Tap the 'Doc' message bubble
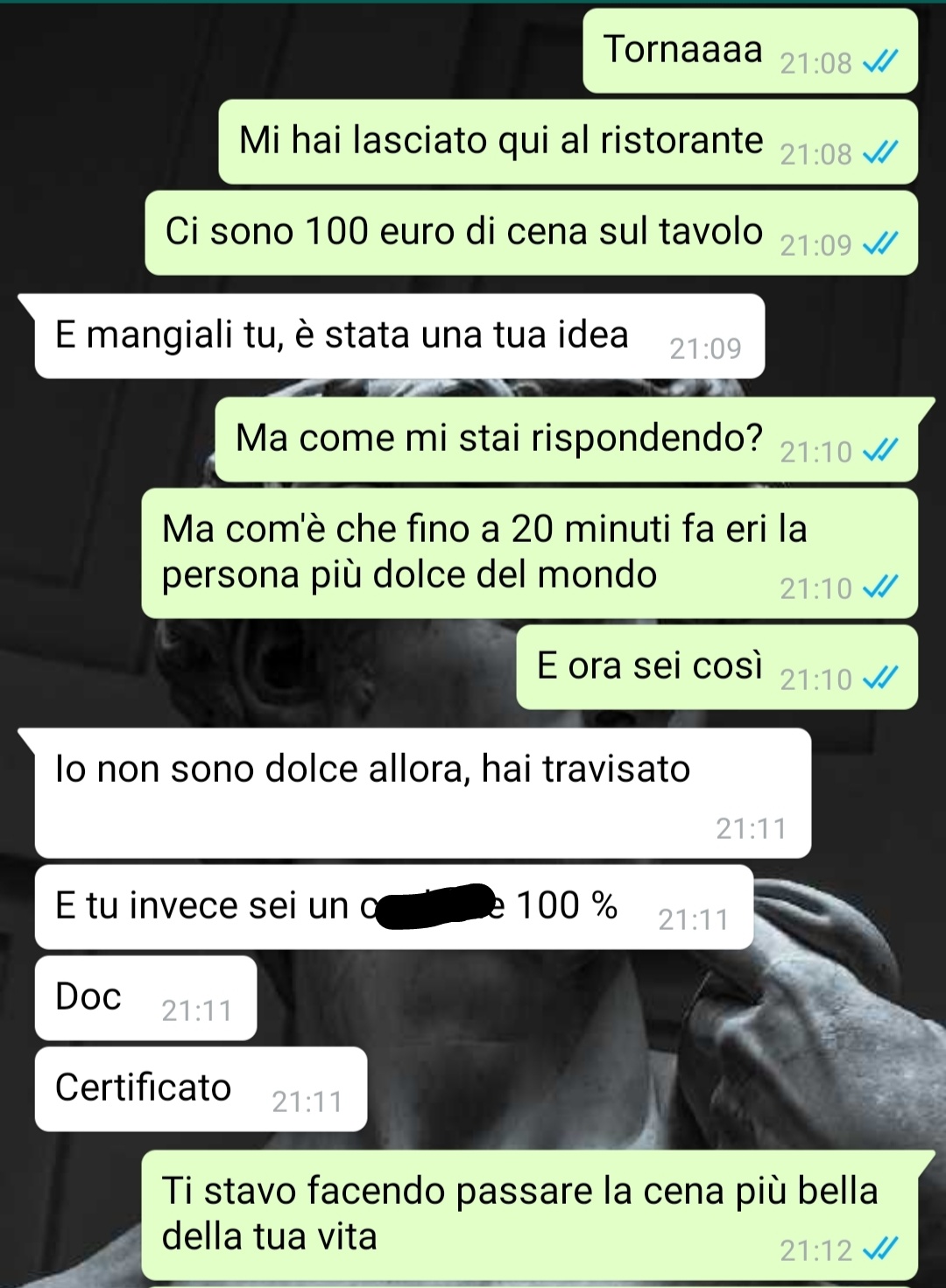This screenshot has height=1288, width=946. (x=146, y=998)
